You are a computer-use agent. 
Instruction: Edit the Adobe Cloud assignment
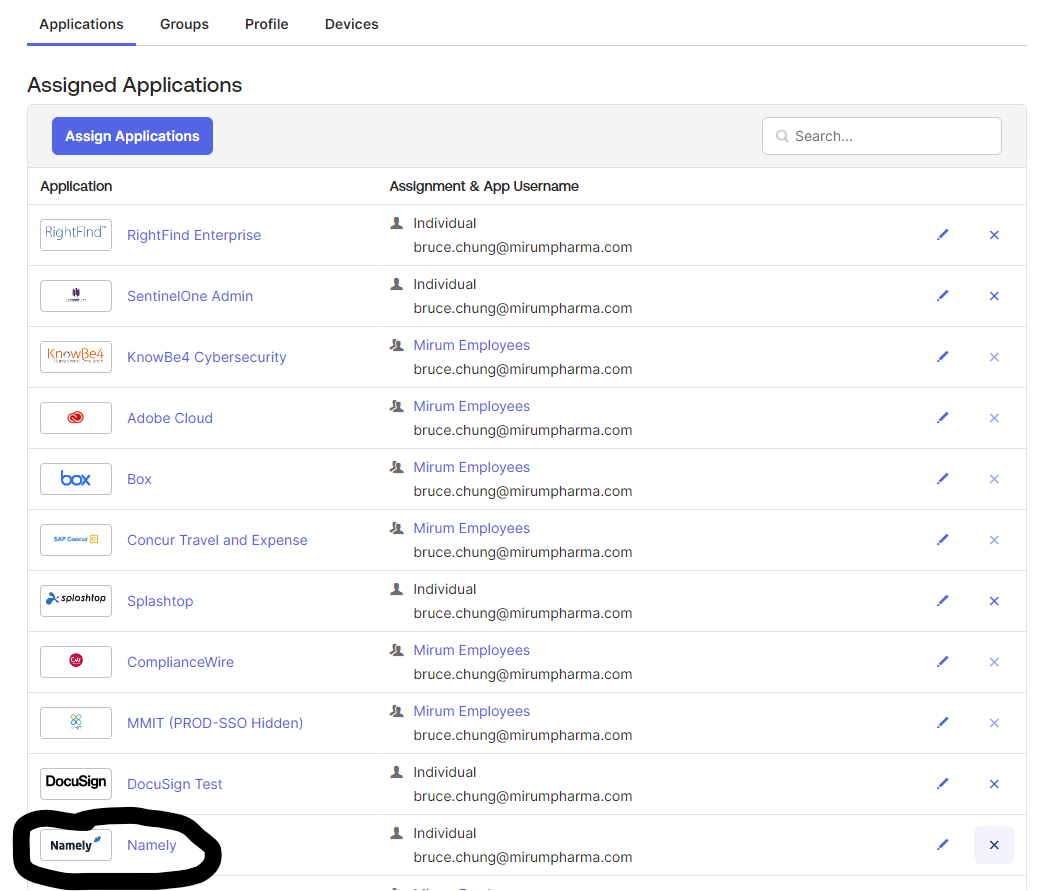pyautogui.click(x=942, y=418)
